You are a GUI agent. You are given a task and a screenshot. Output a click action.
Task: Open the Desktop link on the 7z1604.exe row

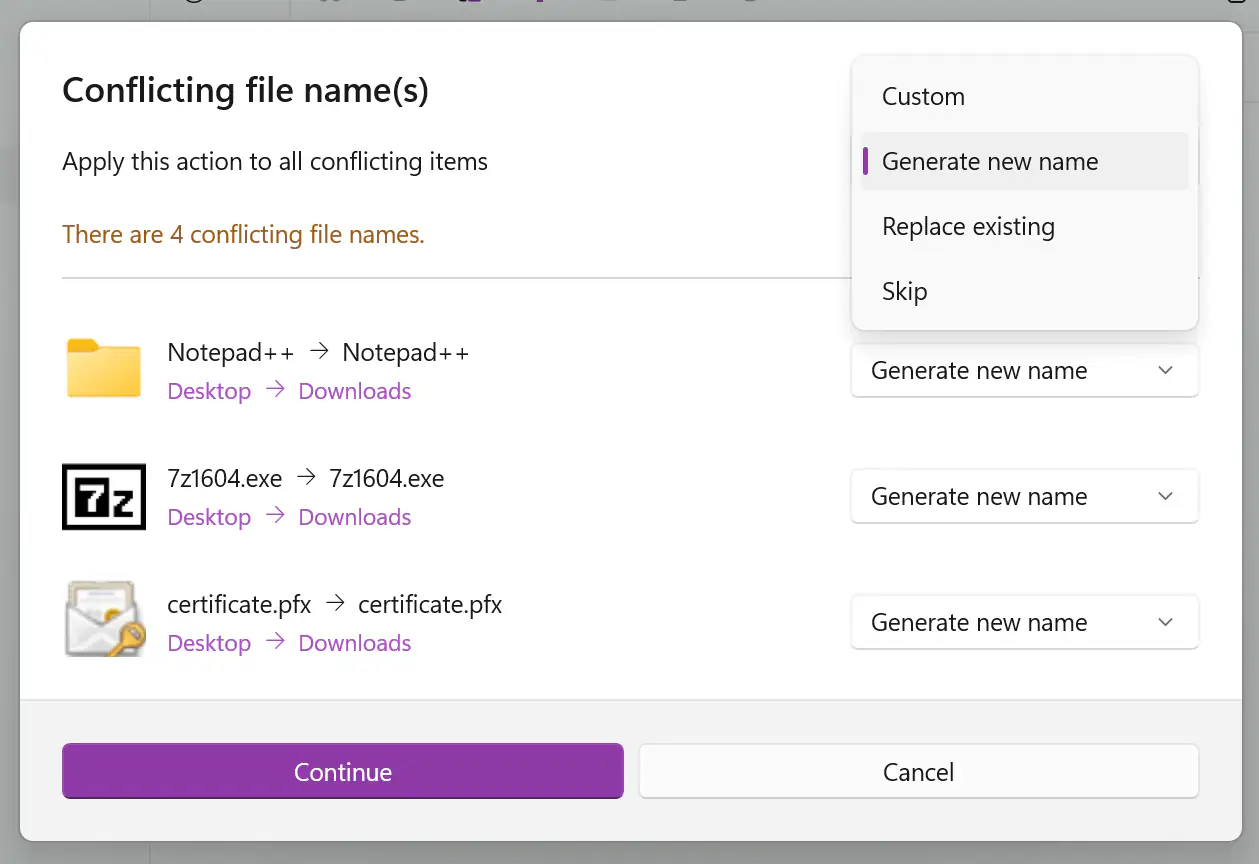click(209, 517)
